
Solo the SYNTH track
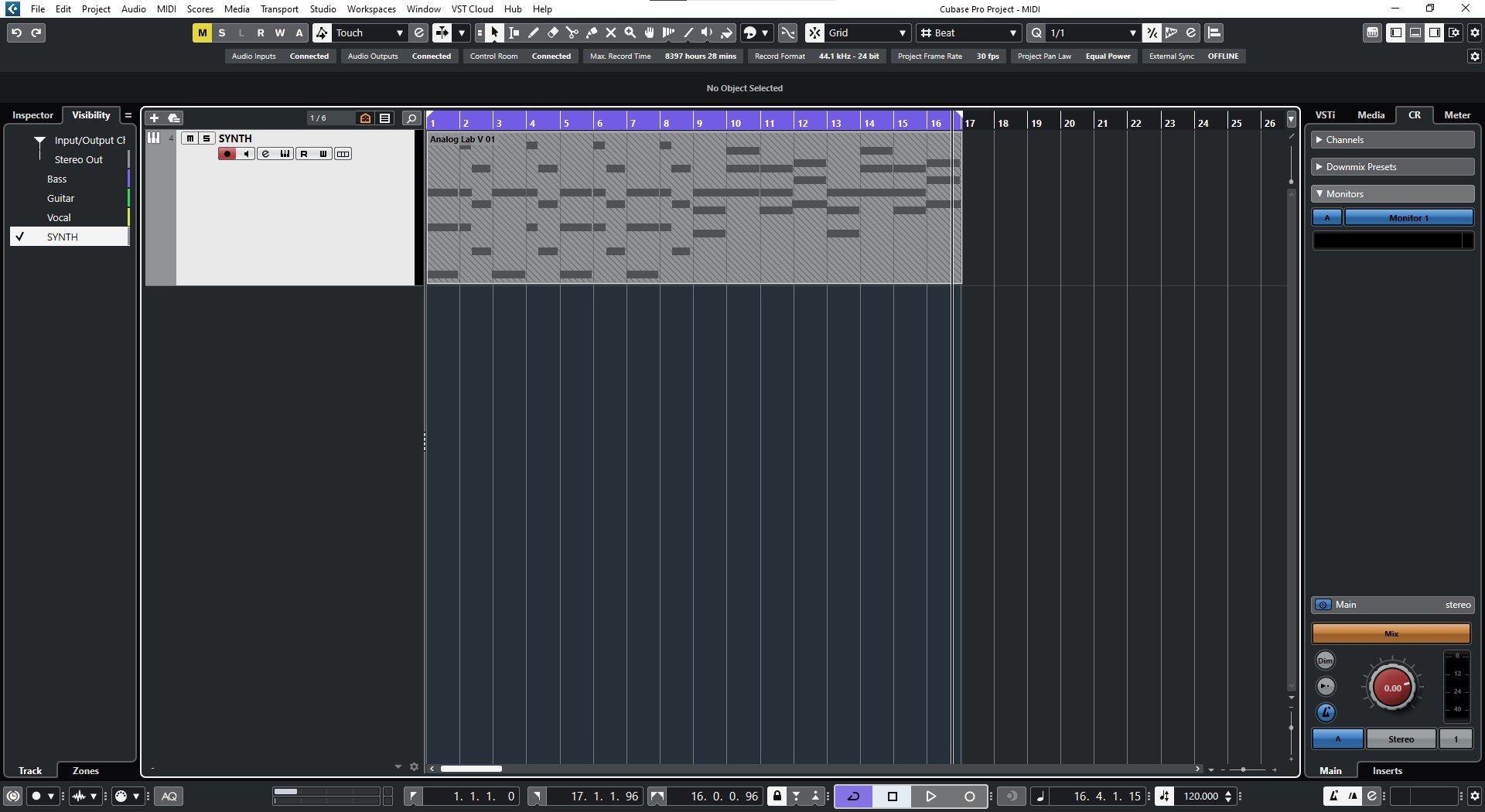click(x=207, y=138)
